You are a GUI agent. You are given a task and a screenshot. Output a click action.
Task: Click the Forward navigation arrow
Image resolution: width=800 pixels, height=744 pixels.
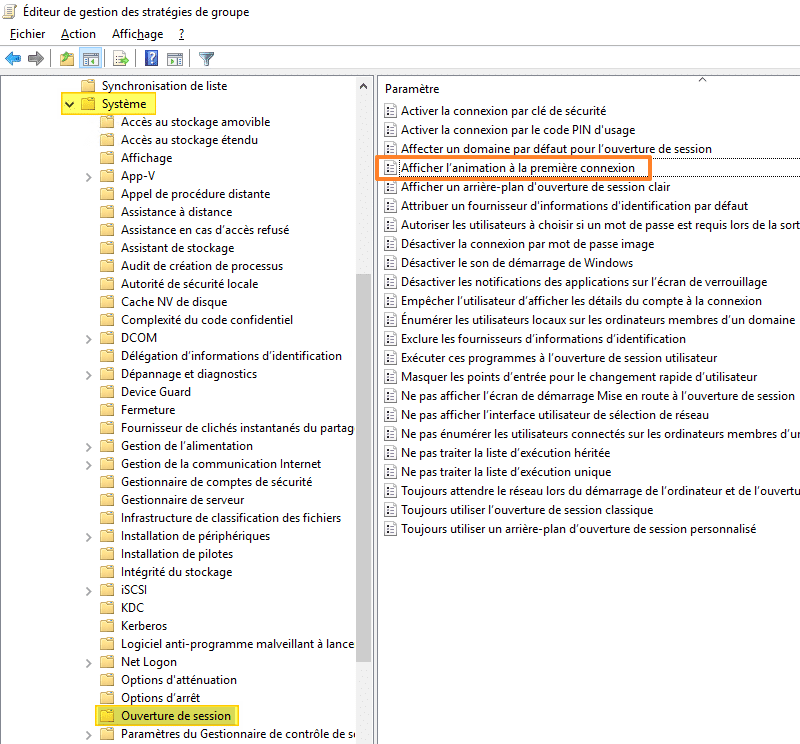pyautogui.click(x=36, y=58)
